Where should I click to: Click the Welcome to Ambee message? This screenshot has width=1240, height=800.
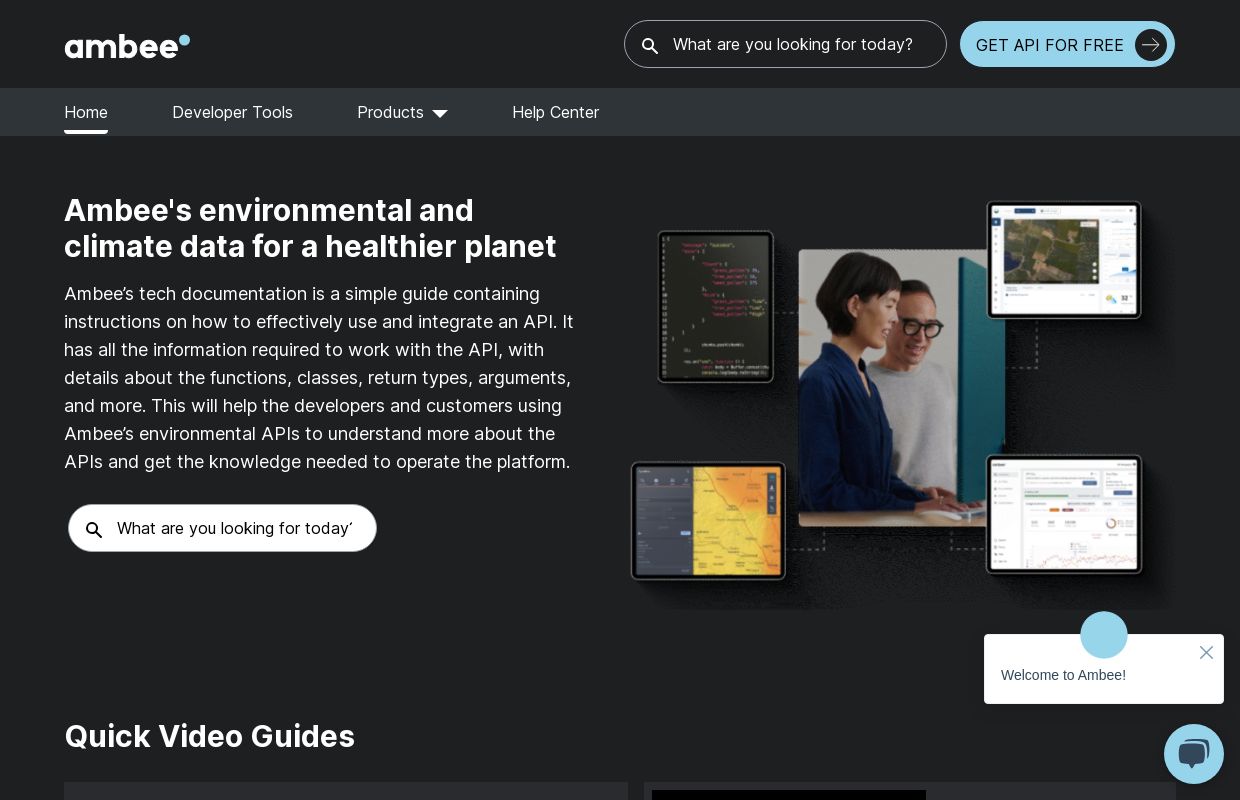(x=1063, y=675)
